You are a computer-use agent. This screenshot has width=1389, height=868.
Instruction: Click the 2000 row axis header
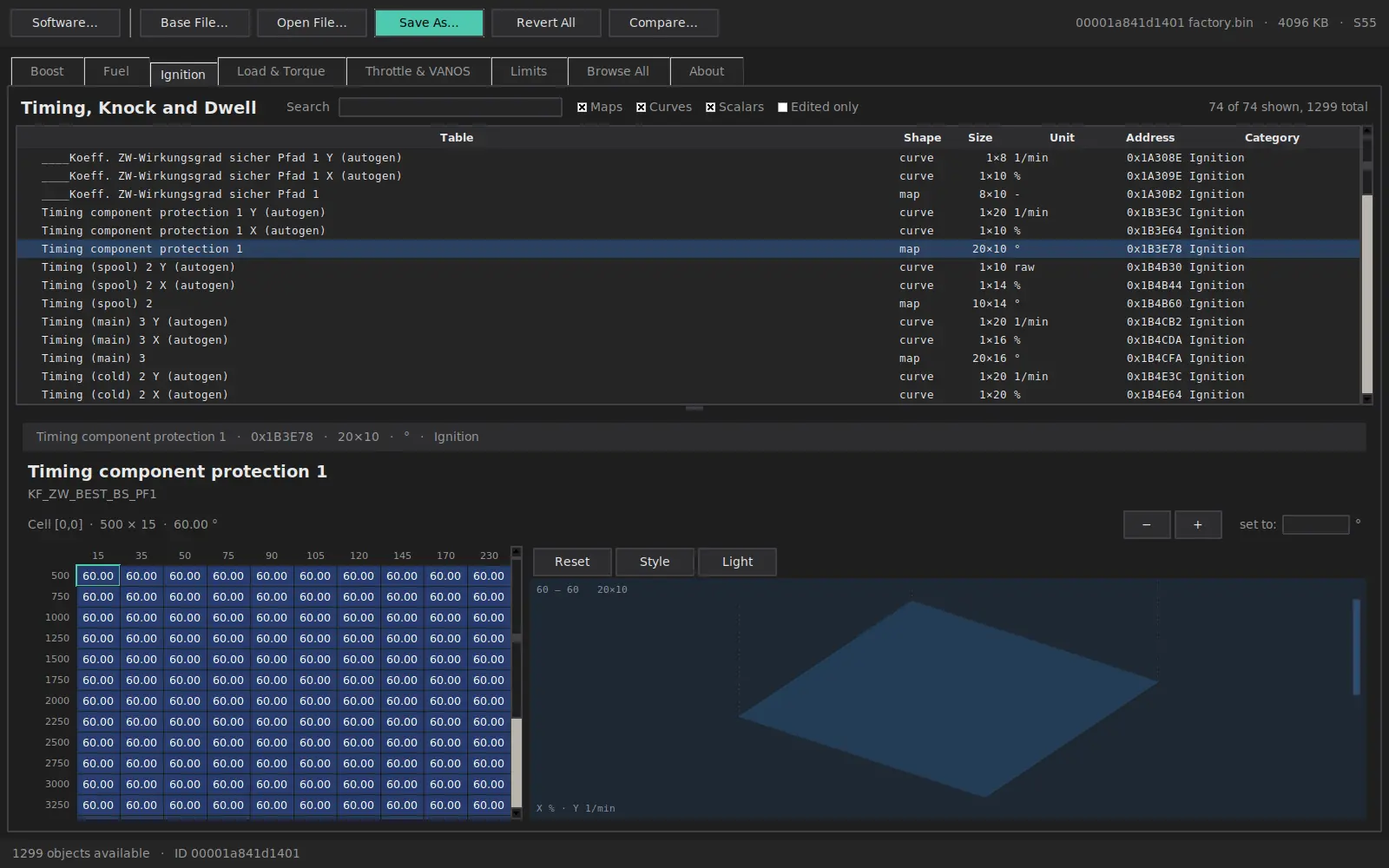pyautogui.click(x=57, y=700)
